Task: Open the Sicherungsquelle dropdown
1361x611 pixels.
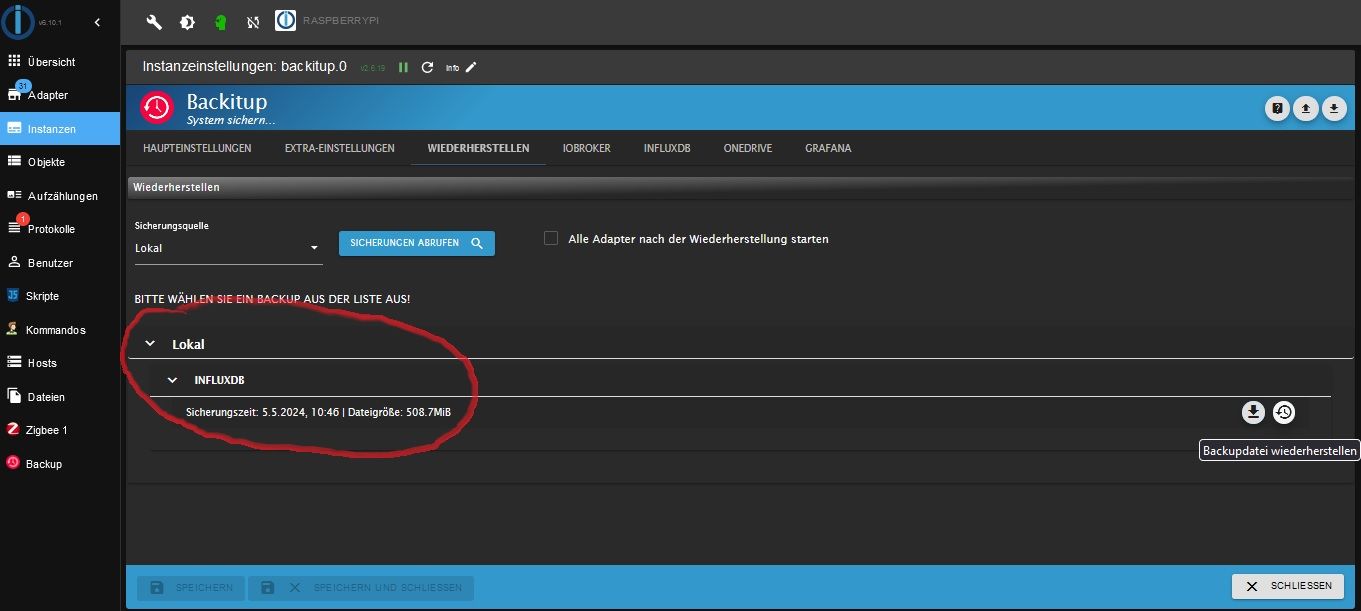Action: (x=228, y=248)
